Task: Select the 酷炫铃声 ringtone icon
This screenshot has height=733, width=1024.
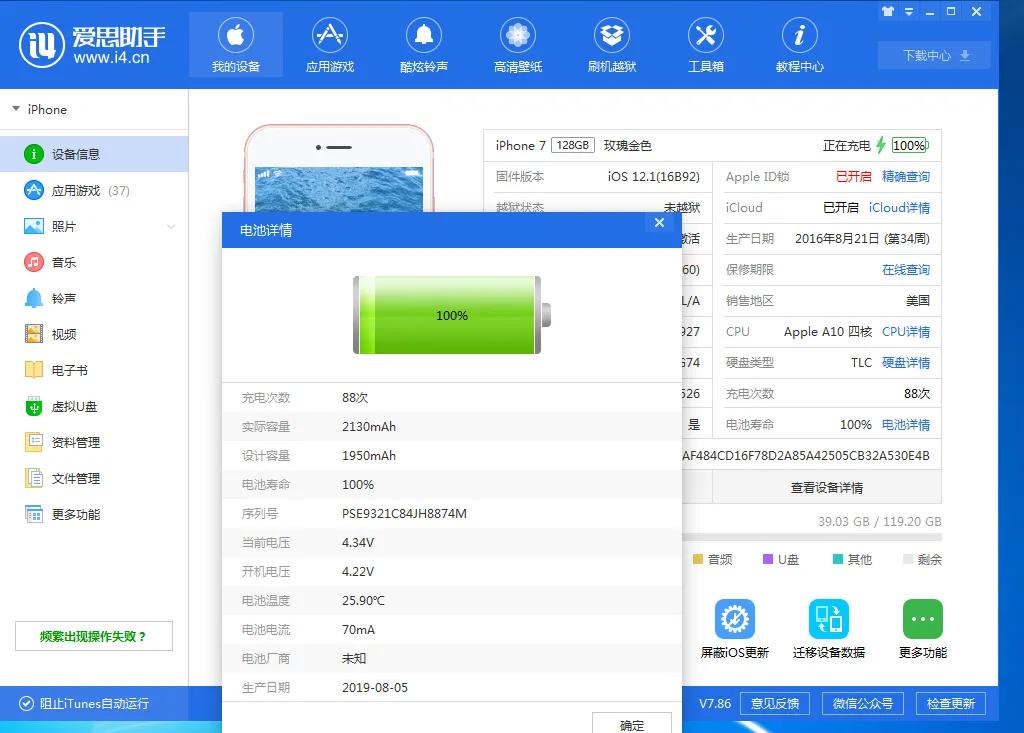Action: coord(424,44)
